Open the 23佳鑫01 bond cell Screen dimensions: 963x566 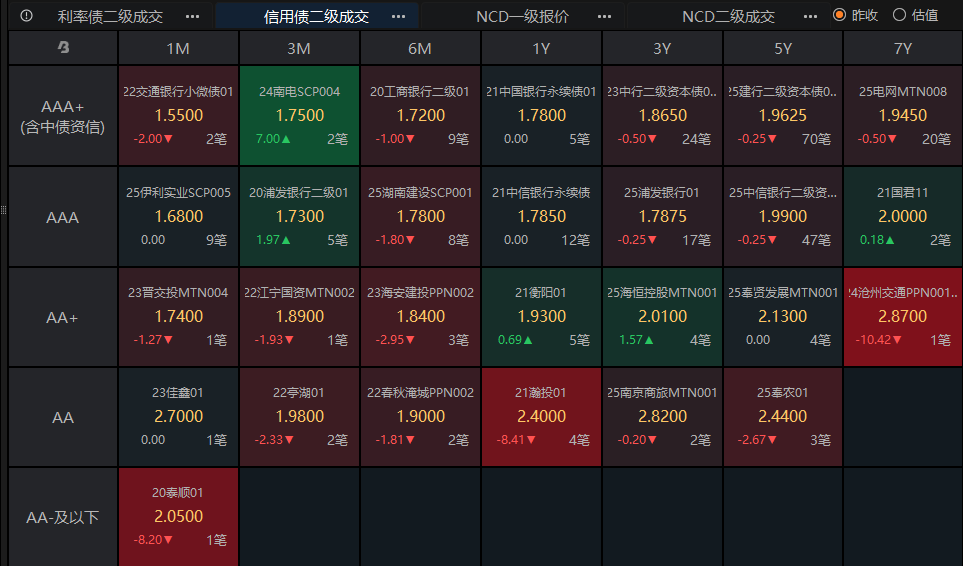pos(178,417)
